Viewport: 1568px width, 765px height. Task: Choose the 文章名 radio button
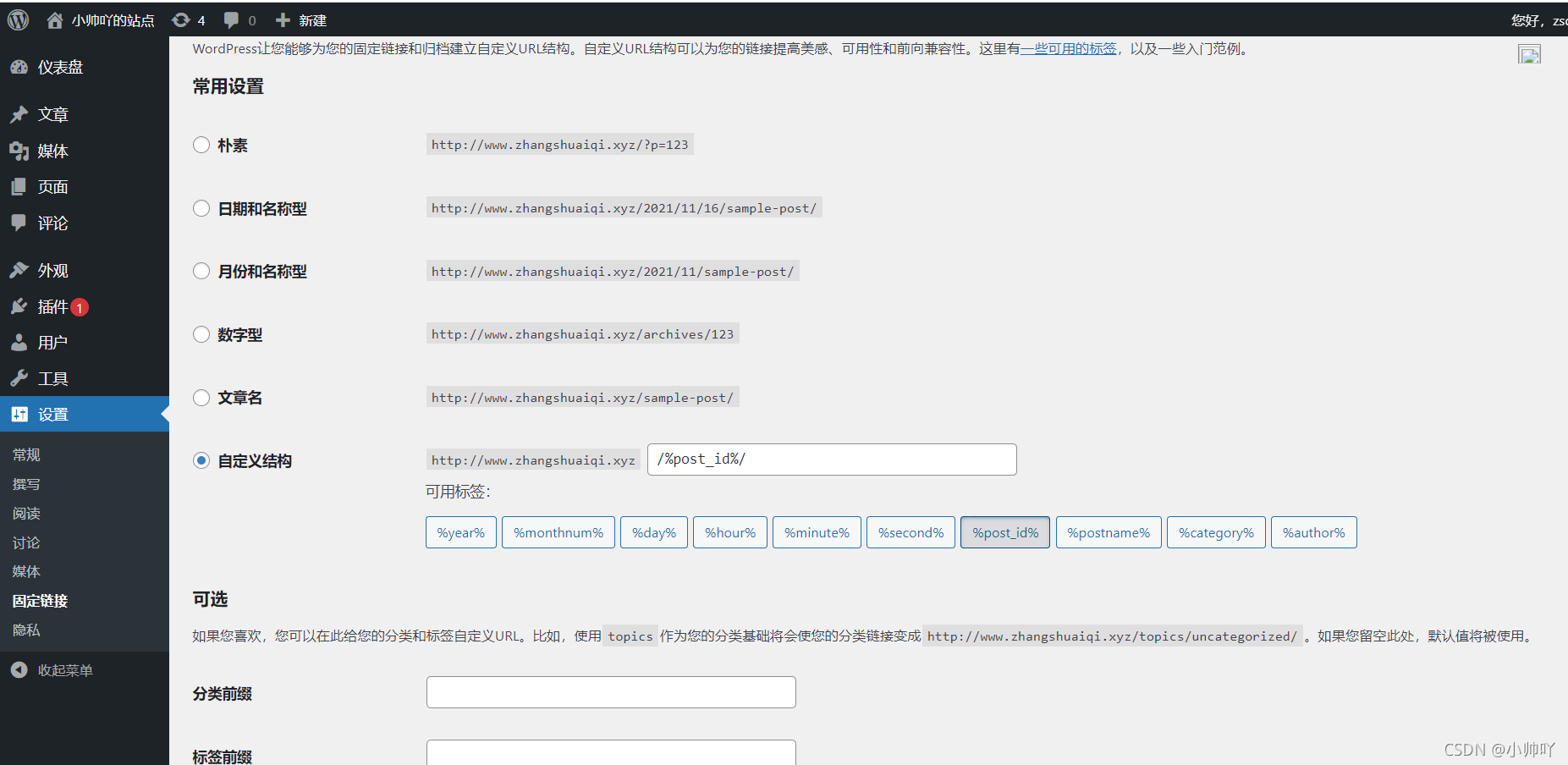click(x=201, y=398)
